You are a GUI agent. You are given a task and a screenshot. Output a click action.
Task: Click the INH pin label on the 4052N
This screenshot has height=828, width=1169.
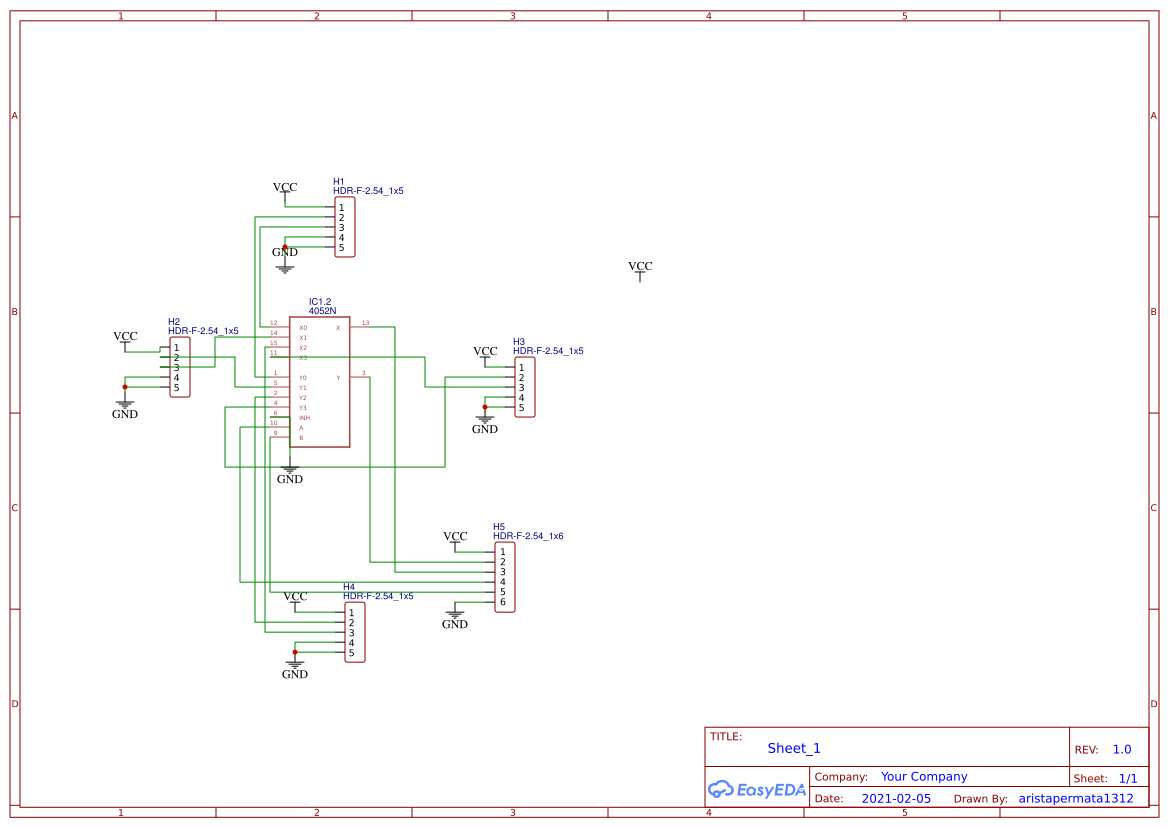tap(304, 418)
